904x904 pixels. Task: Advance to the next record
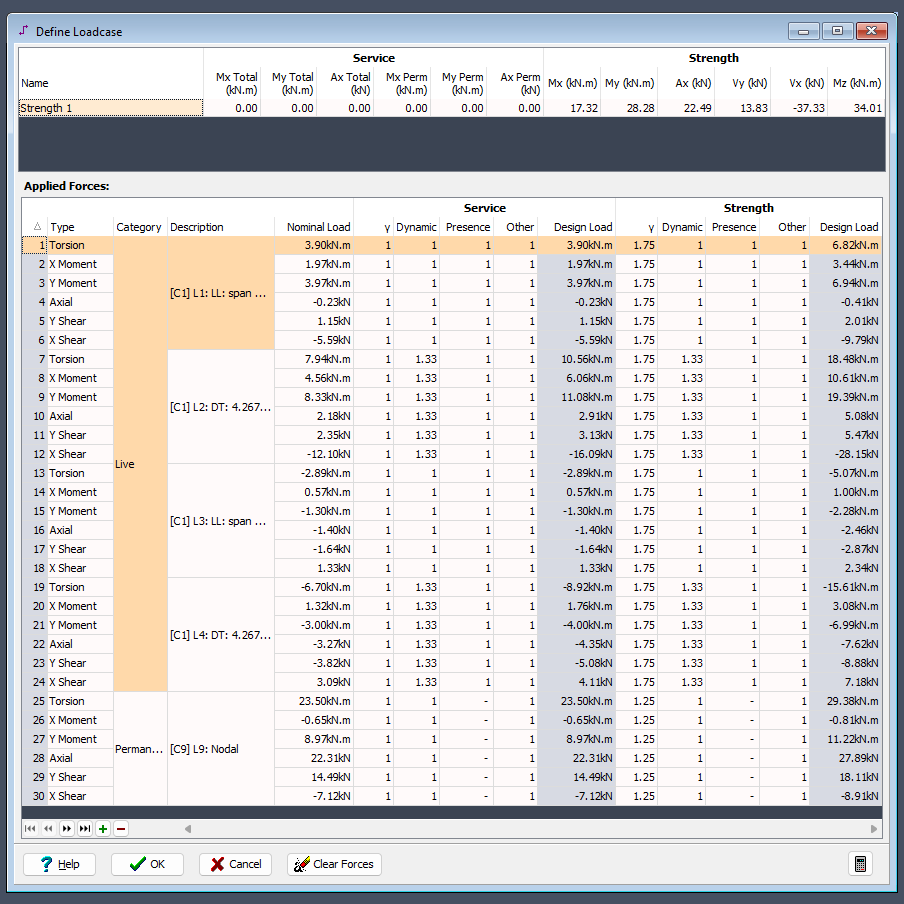coord(65,828)
